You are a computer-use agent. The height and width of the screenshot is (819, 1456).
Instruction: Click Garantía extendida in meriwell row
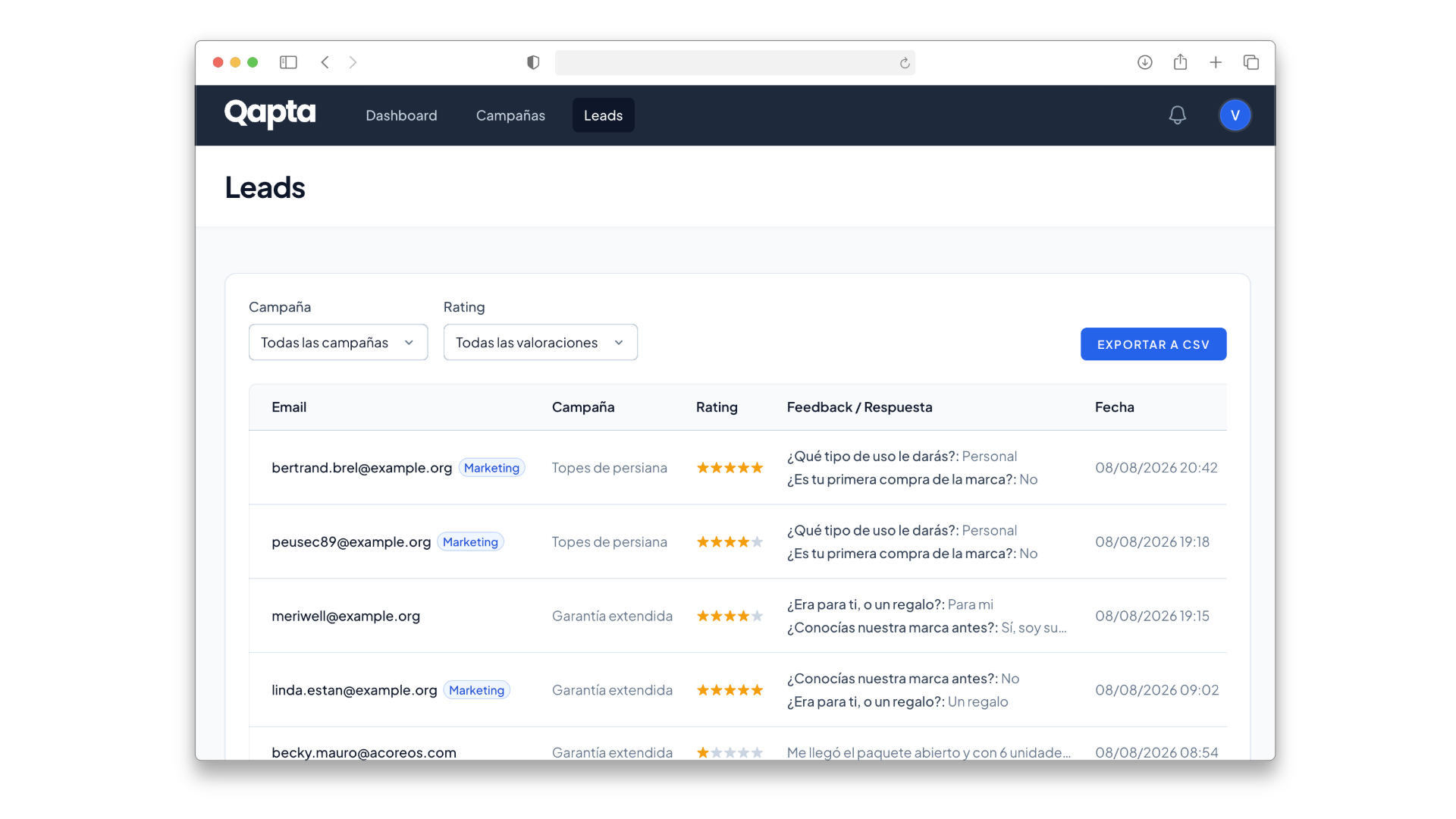(x=612, y=616)
